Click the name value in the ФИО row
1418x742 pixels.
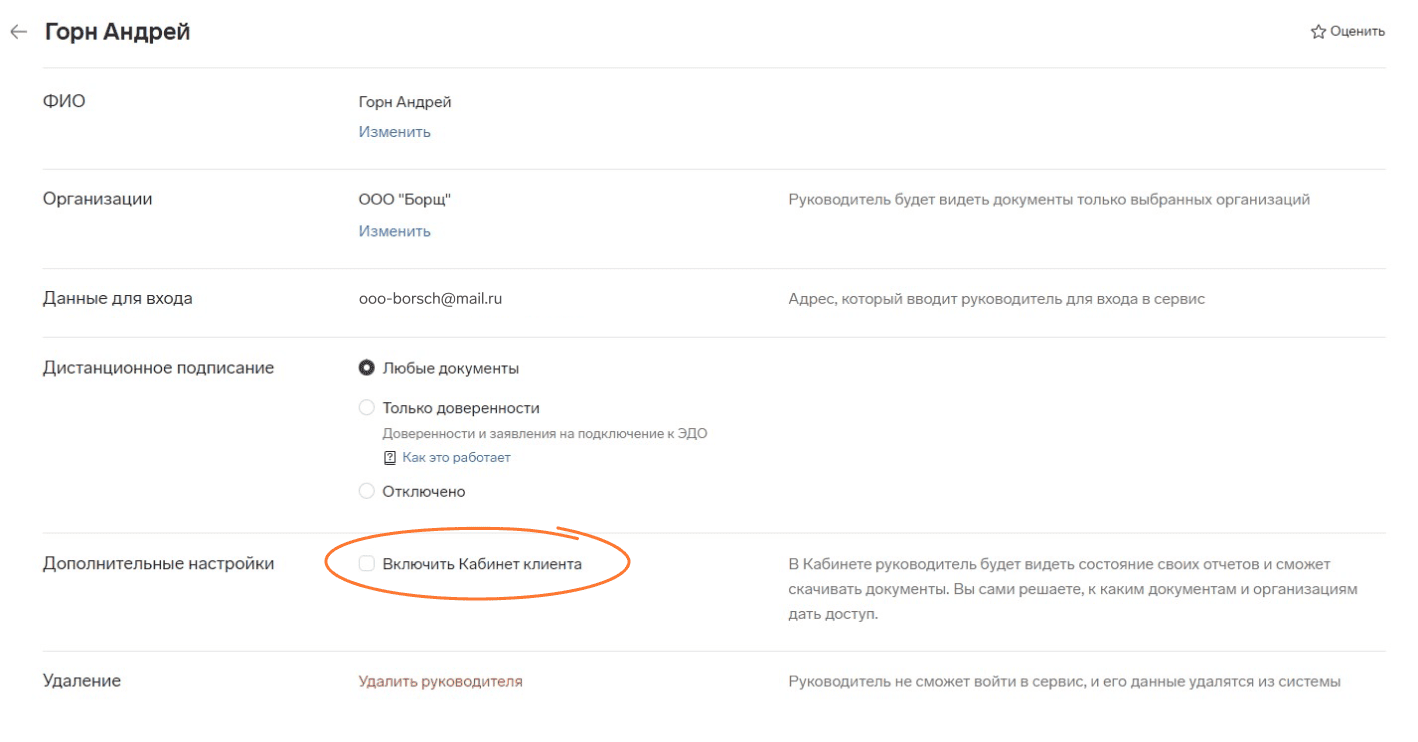(405, 102)
